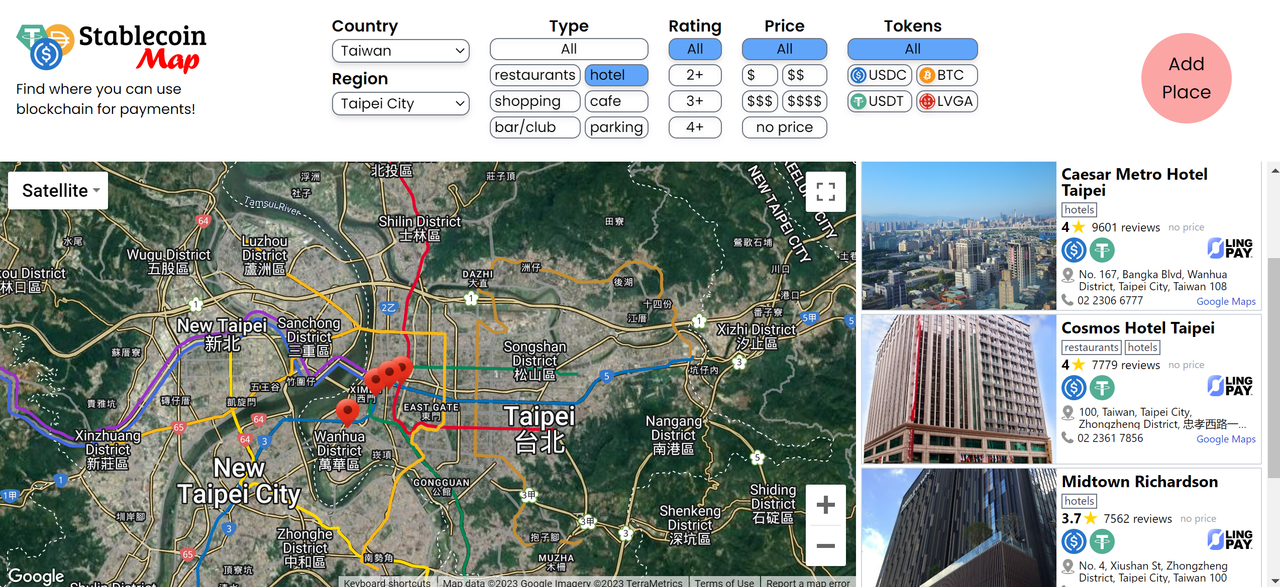
Task: Open Google Maps link for Cosmos Hotel Taipei
Action: coord(1226,439)
